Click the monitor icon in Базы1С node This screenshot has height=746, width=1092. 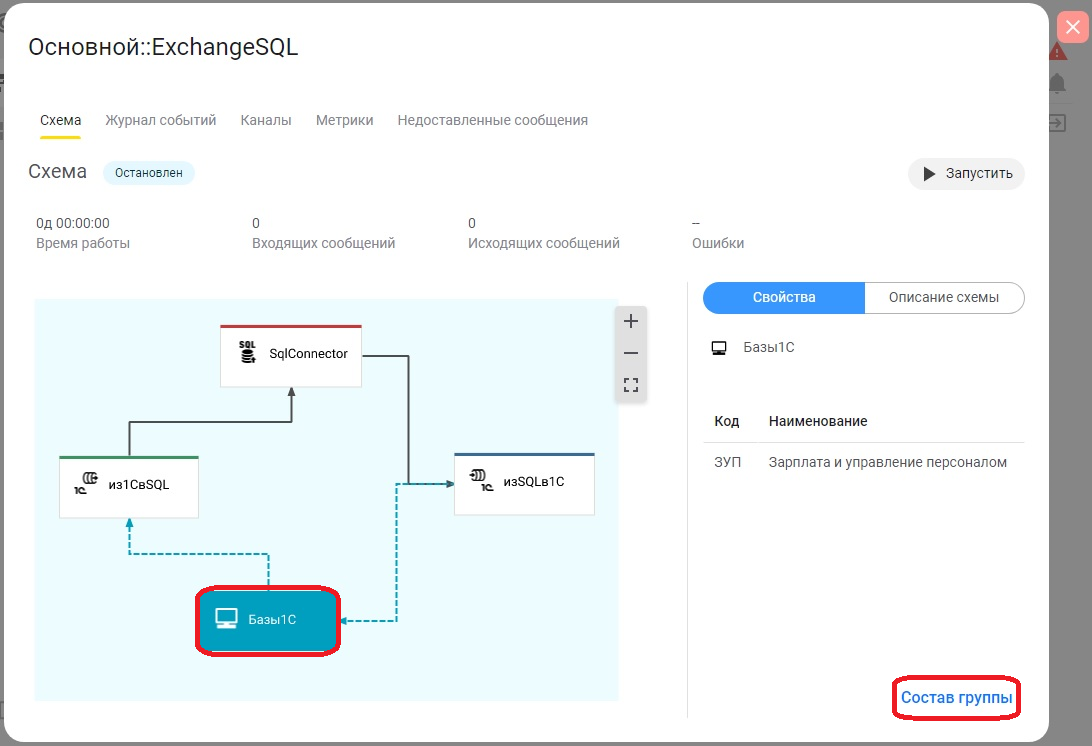(226, 619)
